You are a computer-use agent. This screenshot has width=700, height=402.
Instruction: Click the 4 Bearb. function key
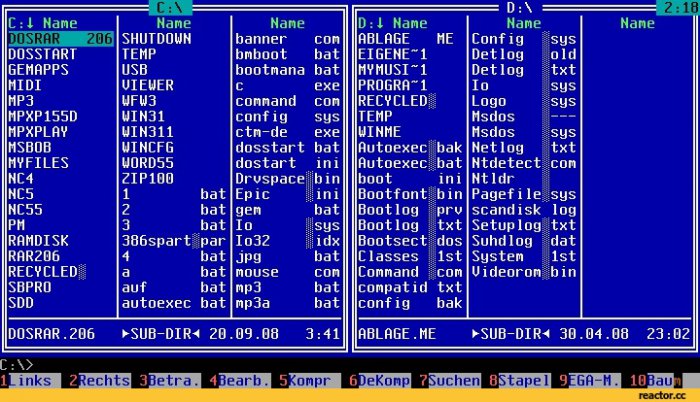[x=239, y=381]
